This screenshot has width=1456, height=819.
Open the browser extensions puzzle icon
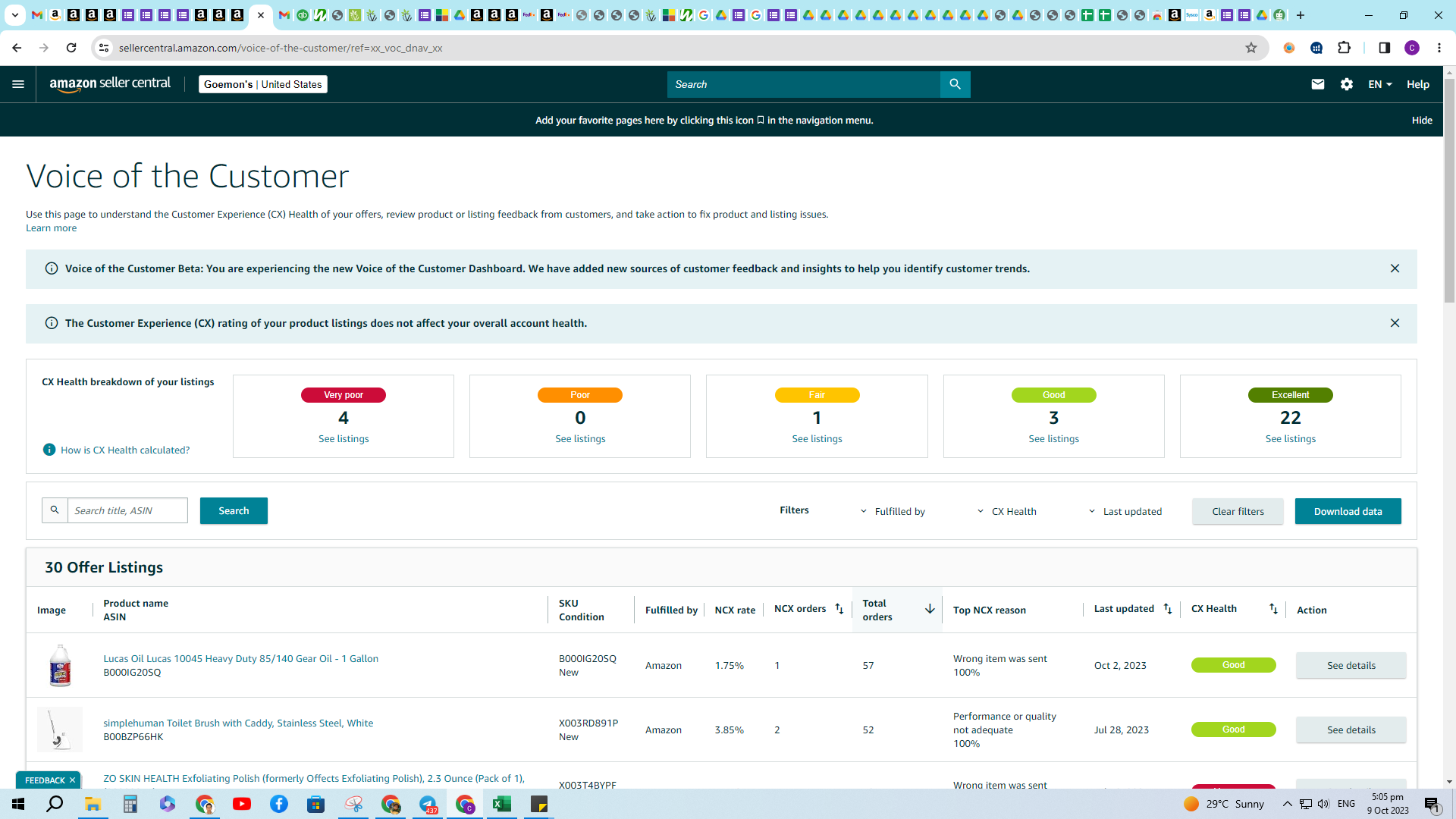tap(1345, 48)
